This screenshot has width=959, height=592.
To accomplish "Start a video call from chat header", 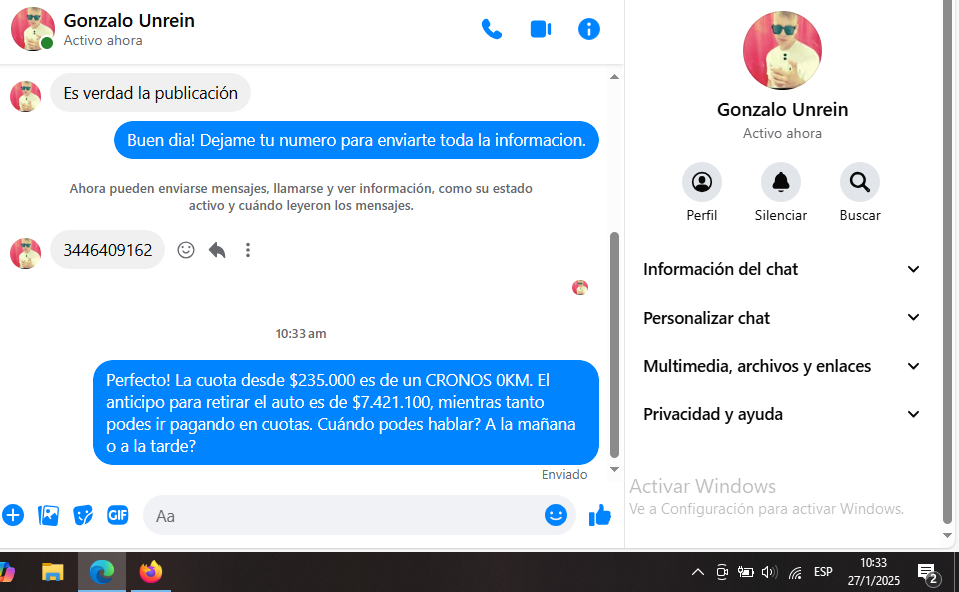I will pos(541,29).
